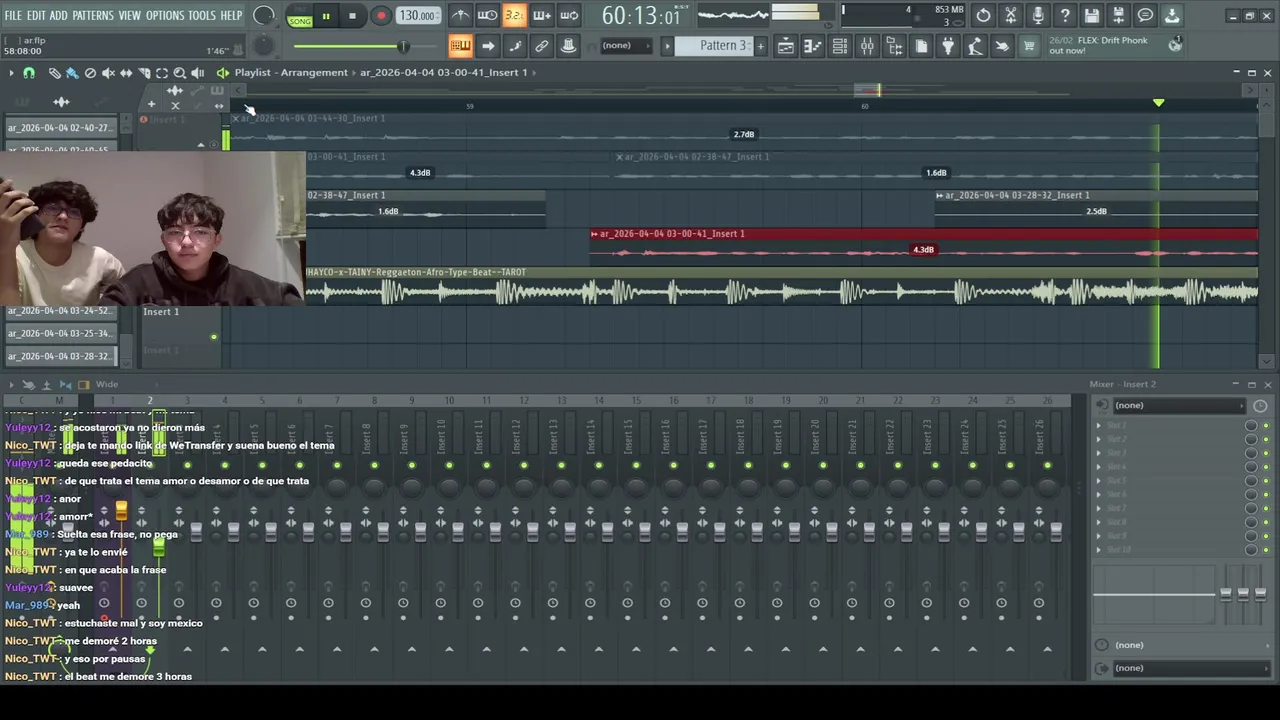Open the plugin picker plug icon
This screenshot has height=720, width=1280.
tap(948, 46)
